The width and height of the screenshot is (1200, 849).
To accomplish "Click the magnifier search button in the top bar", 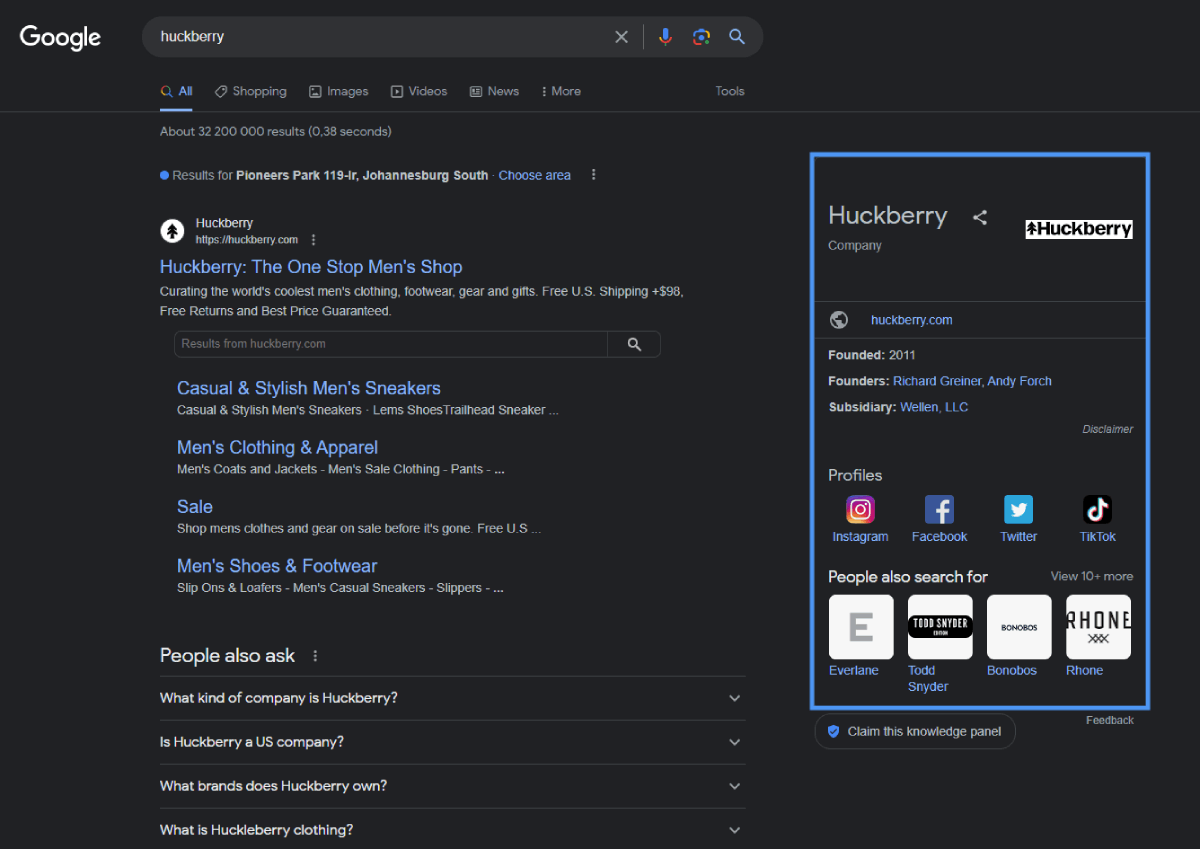I will tap(737, 37).
